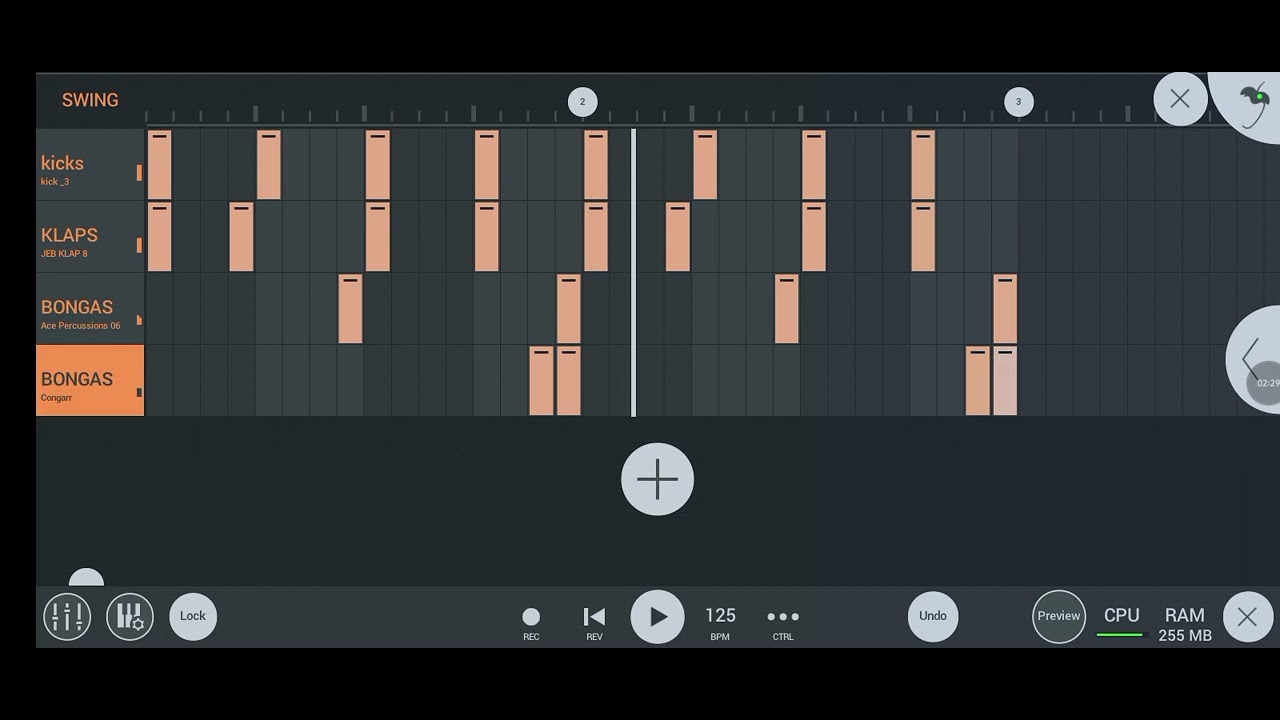Select the Congarr BONGAS channel
Viewport: 1280px width, 720px height.
90,380
